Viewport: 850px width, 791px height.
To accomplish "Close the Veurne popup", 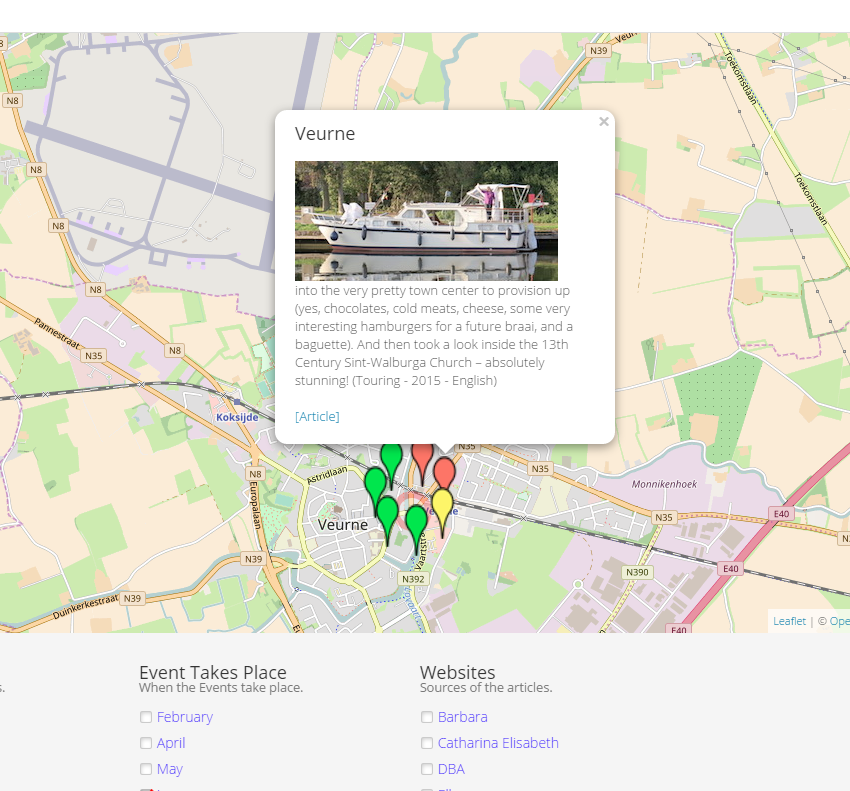I will point(603,122).
